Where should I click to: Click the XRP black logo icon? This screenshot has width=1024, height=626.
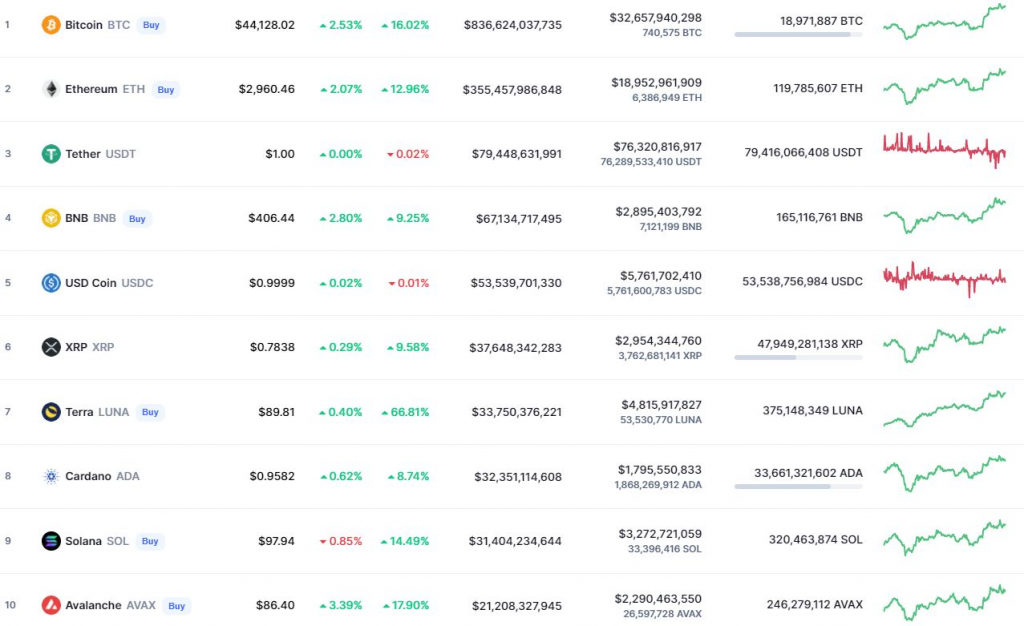(50, 347)
